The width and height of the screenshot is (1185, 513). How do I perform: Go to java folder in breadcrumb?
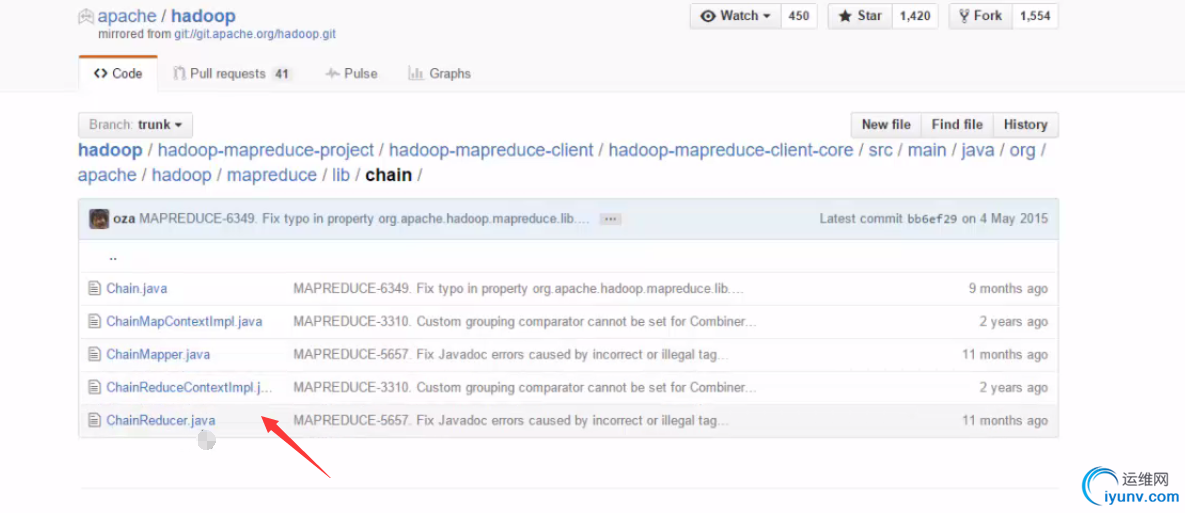pos(978,150)
